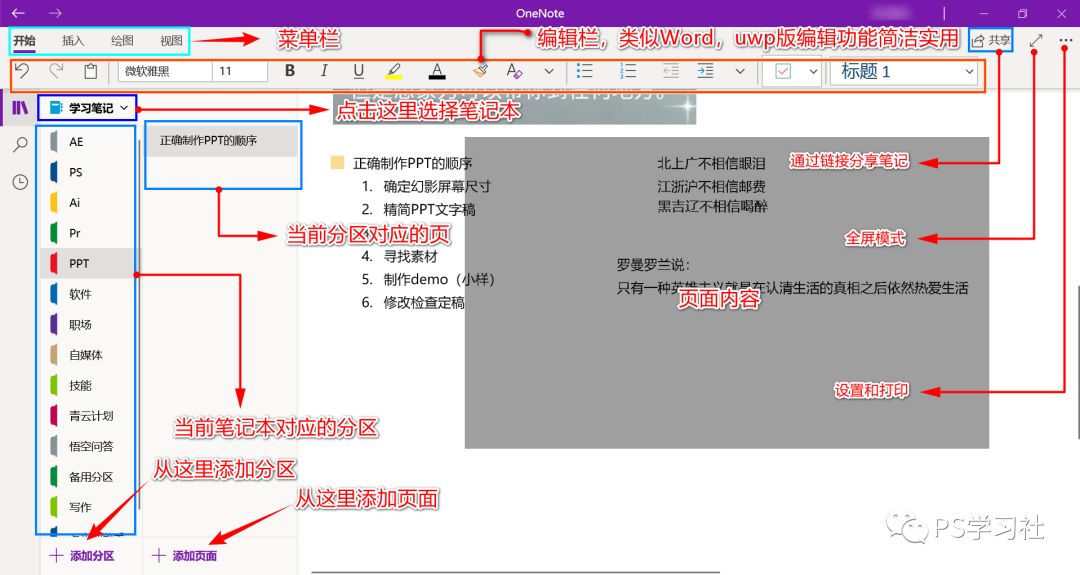This screenshot has width=1080, height=575.
Task: Open the 绘图 tab
Action: (123, 41)
